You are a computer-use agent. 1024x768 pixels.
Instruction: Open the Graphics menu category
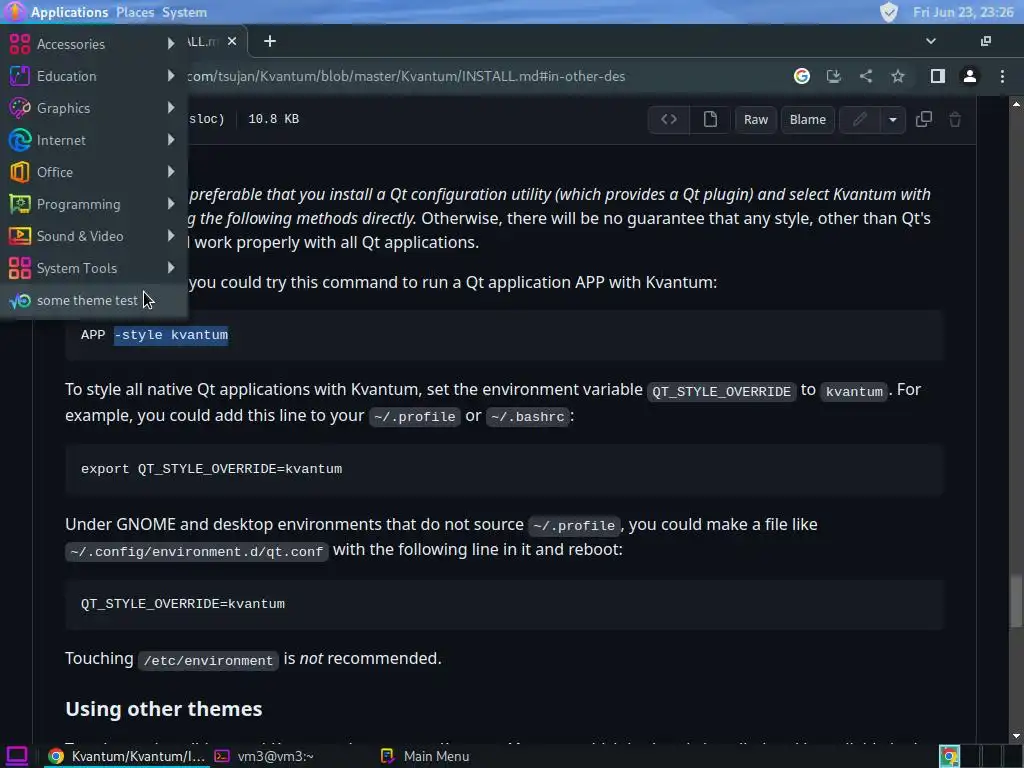click(x=93, y=108)
